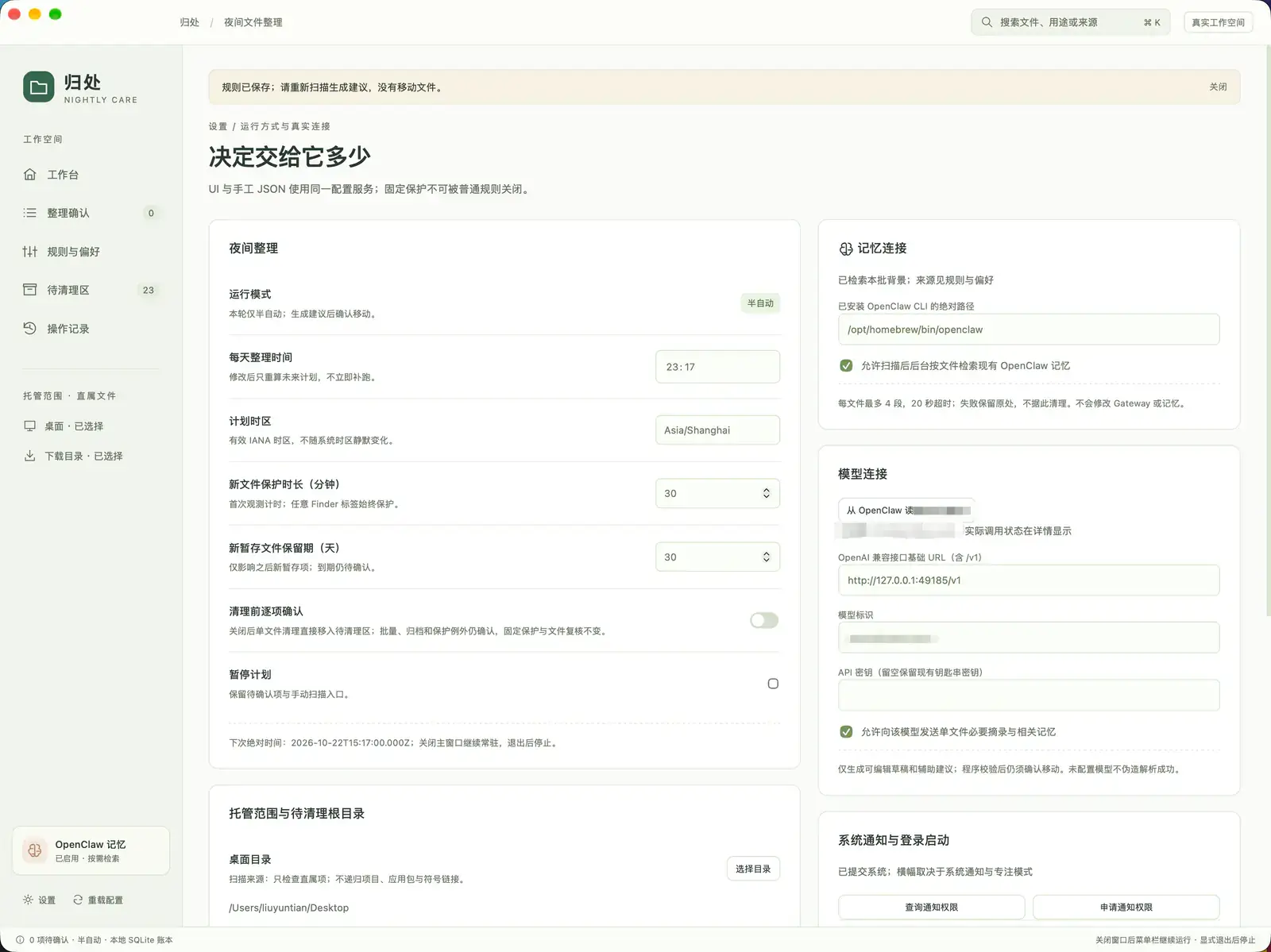The image size is (1271, 952).
Task: Click the 归处 folder logo icon
Action: point(38,87)
